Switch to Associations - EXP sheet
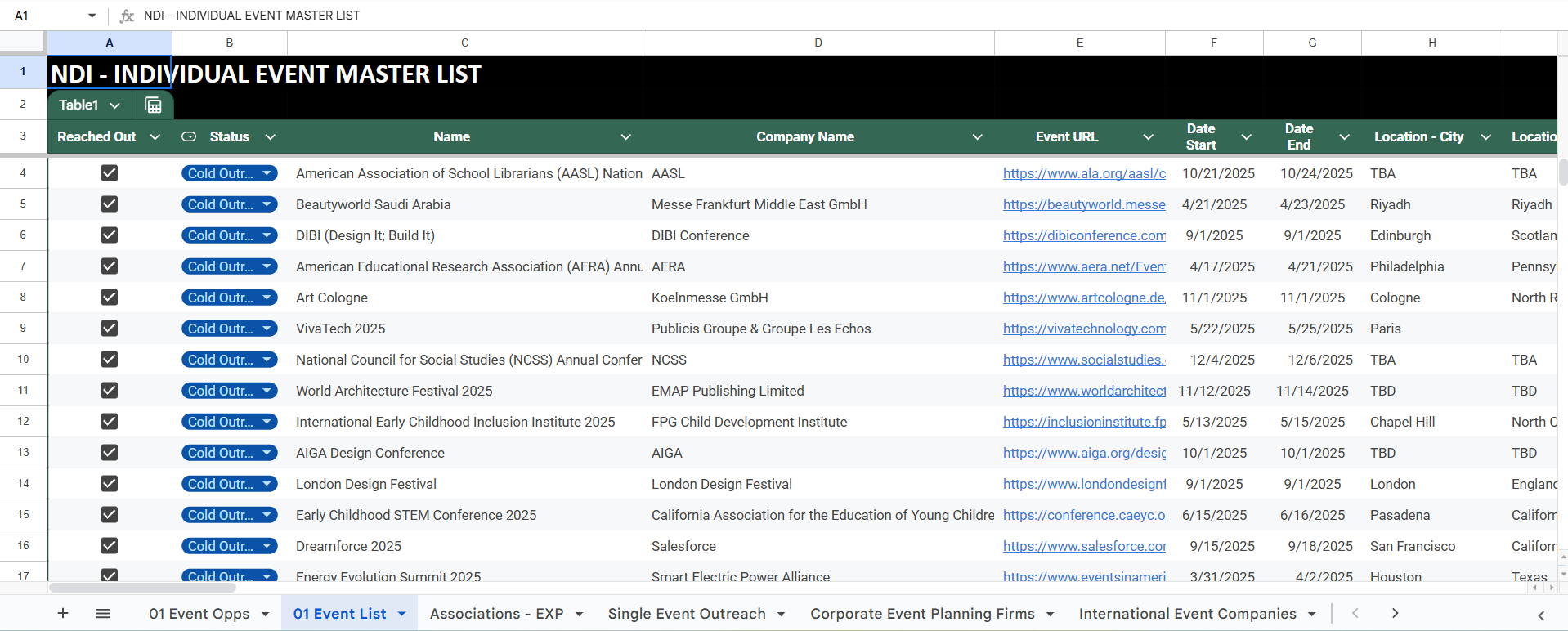Image resolution: width=1568 pixels, height=631 pixels. pos(497,614)
